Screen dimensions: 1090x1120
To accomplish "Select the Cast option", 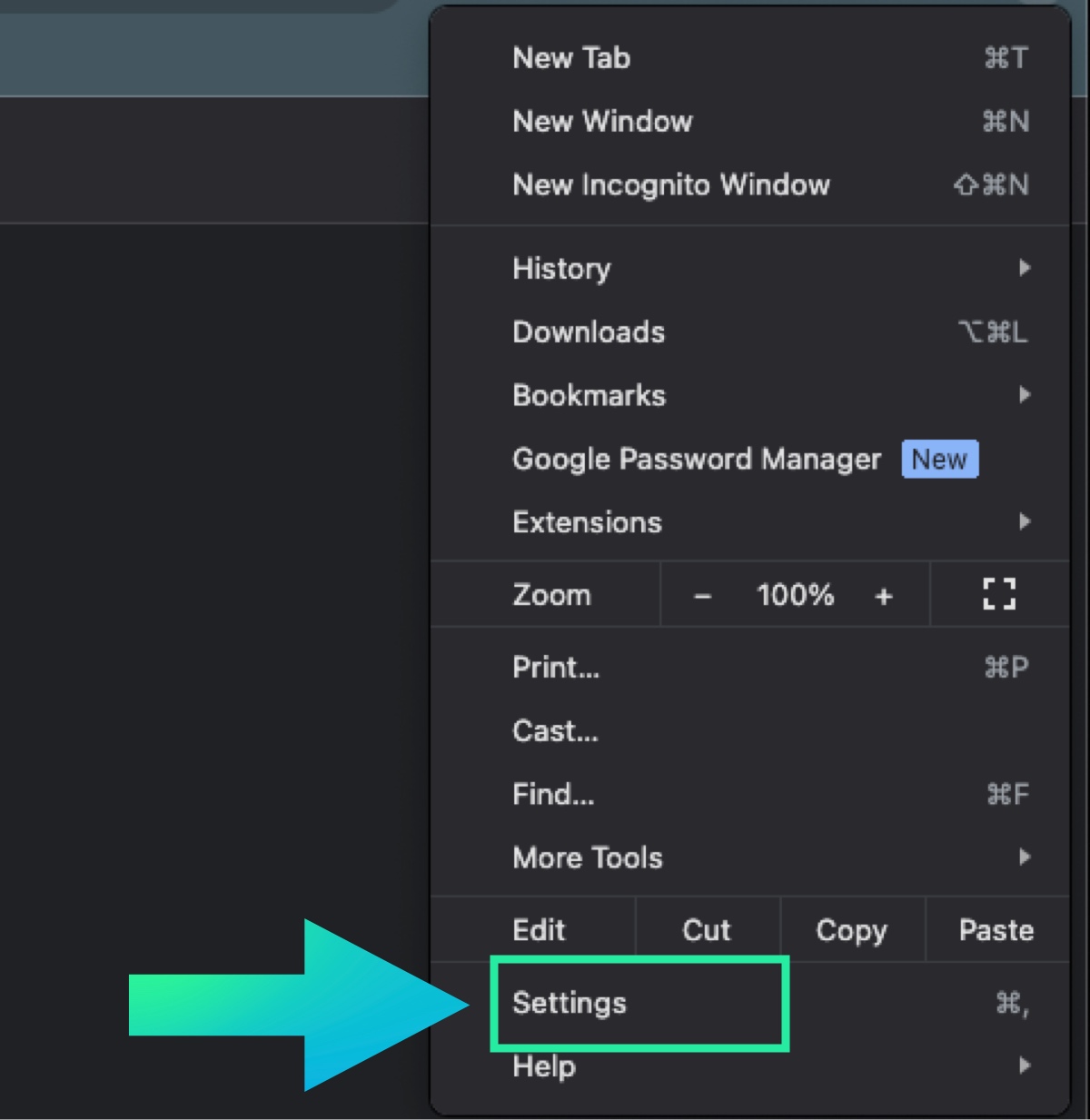I will coord(555,731).
